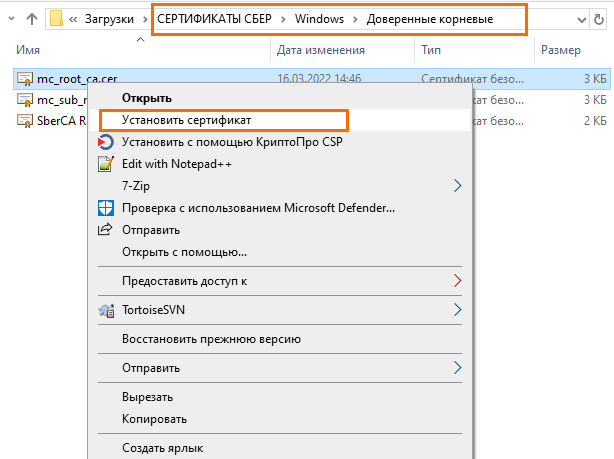Screen dimensions: 614x459
Task: Click the up-arrow navigation icon
Action: (30, 19)
